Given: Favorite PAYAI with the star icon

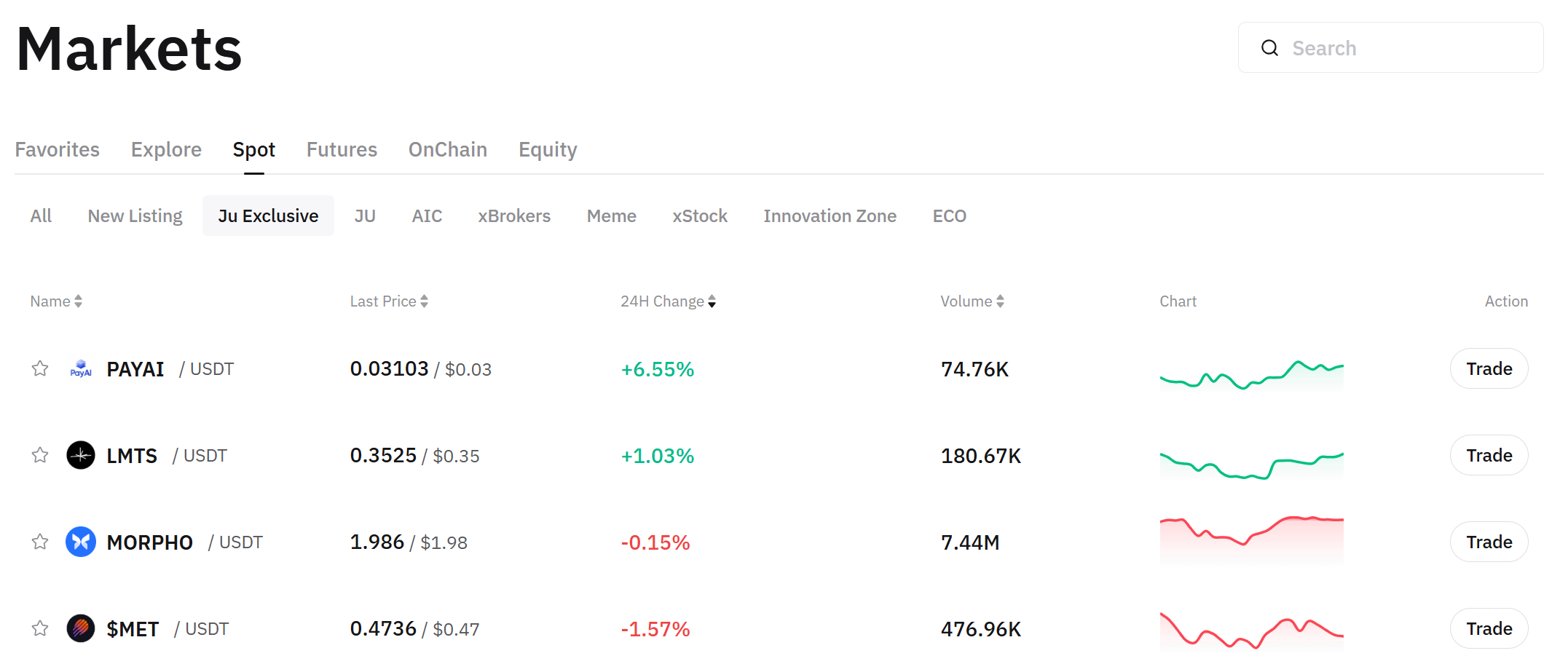Looking at the screenshot, I should click(x=40, y=369).
